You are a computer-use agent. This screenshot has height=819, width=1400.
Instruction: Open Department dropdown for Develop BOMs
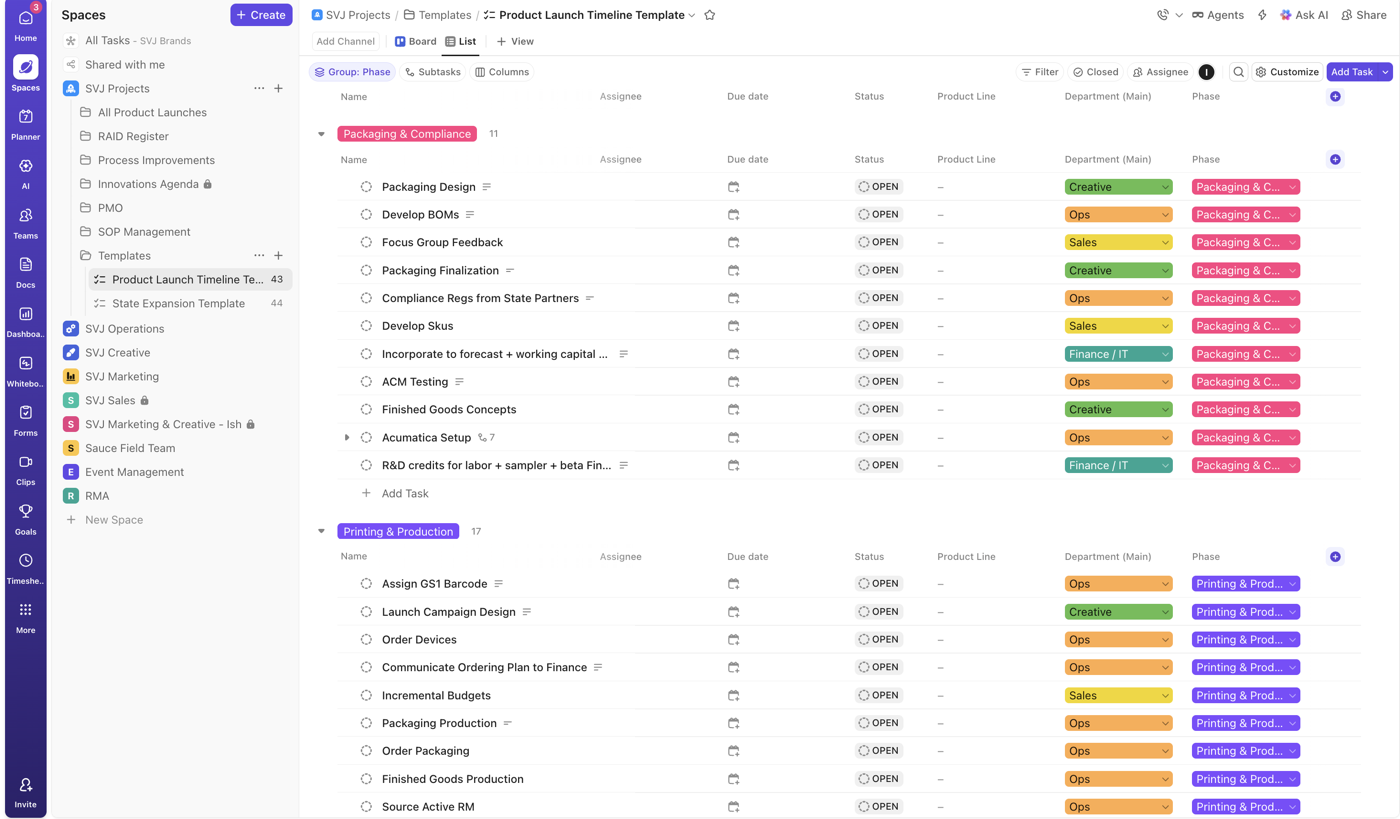tap(1118, 215)
